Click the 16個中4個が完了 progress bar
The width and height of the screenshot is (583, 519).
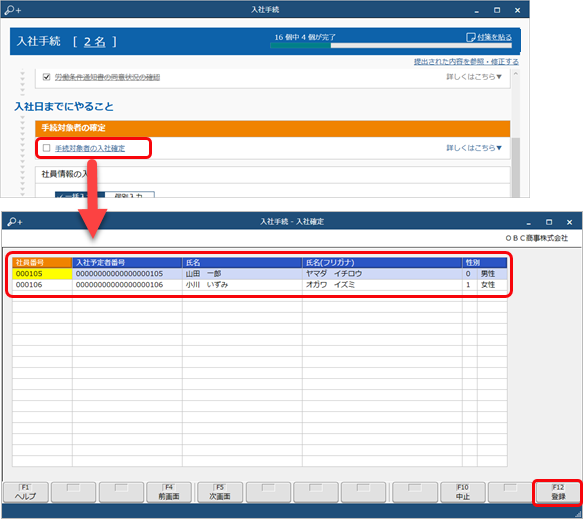[391, 45]
